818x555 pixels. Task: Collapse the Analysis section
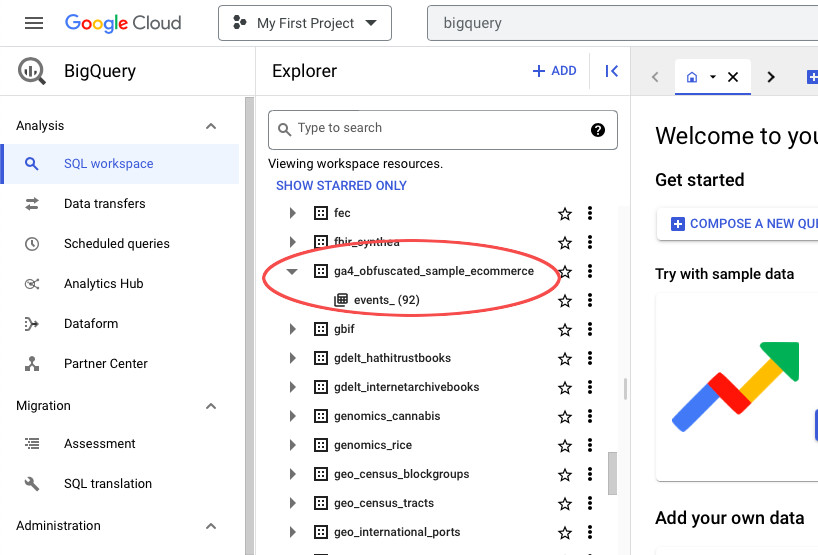(211, 126)
